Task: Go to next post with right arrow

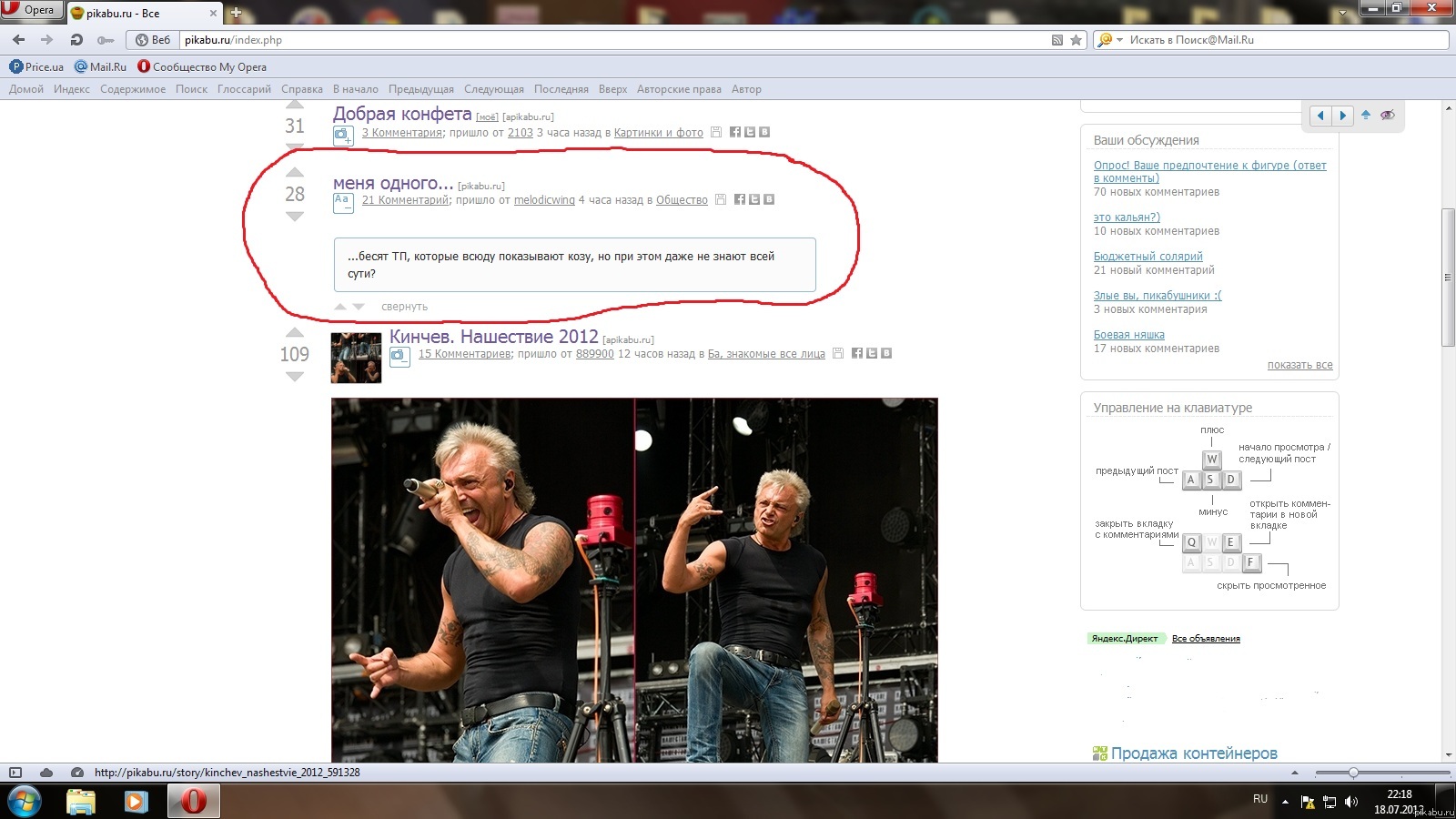Action: click(x=1342, y=116)
